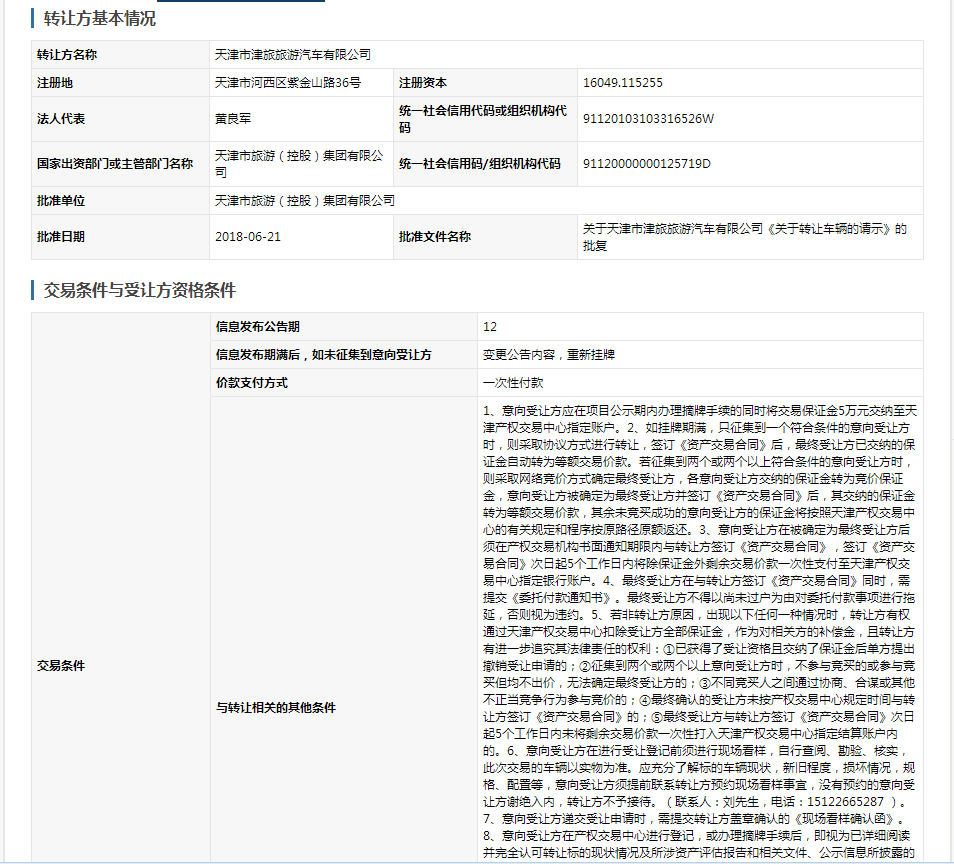
Task: Click 天津市旅游（控股）集团有限公司 in 批准单位 row
Action: point(305,201)
